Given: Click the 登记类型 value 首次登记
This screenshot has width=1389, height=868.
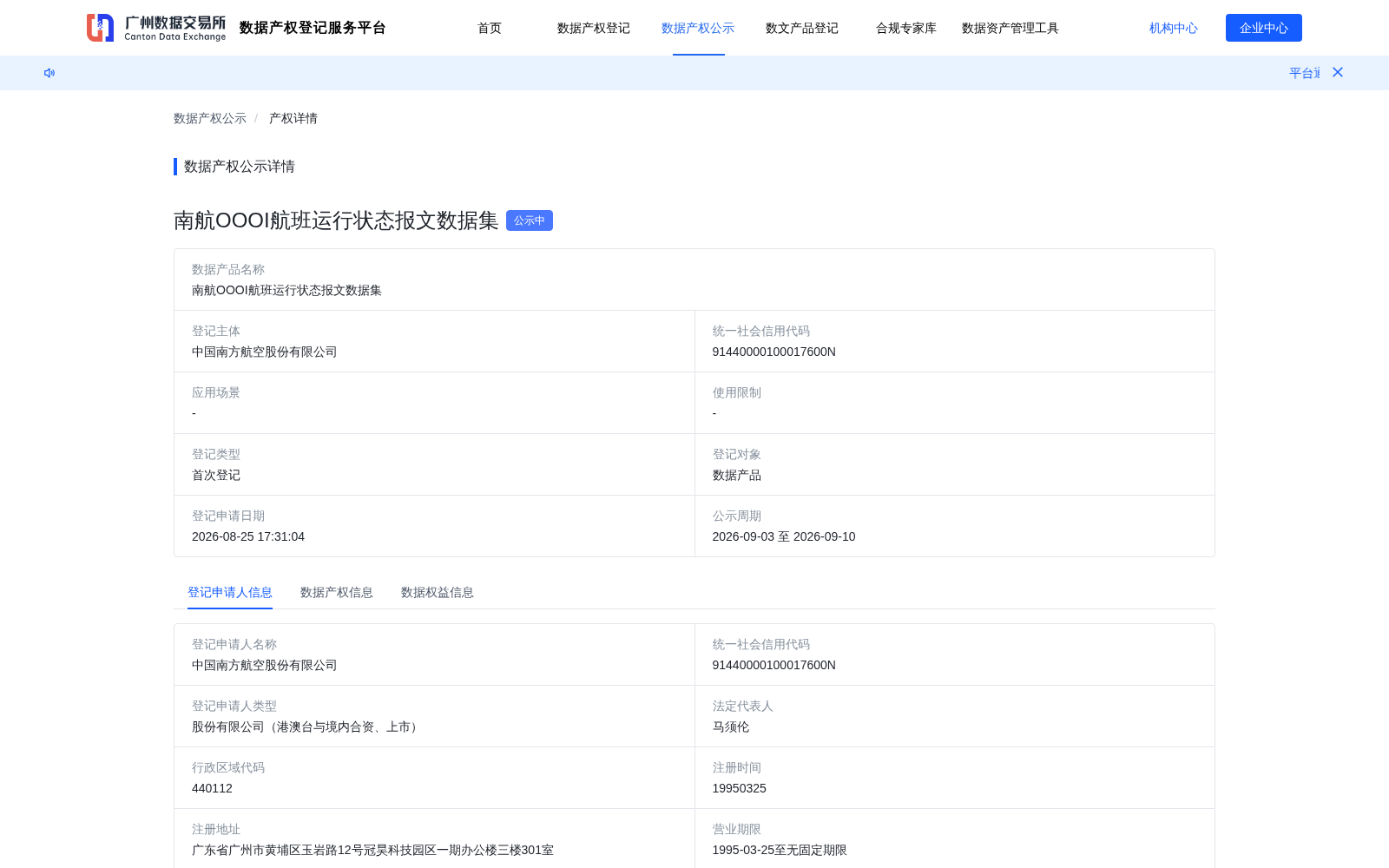Looking at the screenshot, I should (216, 475).
